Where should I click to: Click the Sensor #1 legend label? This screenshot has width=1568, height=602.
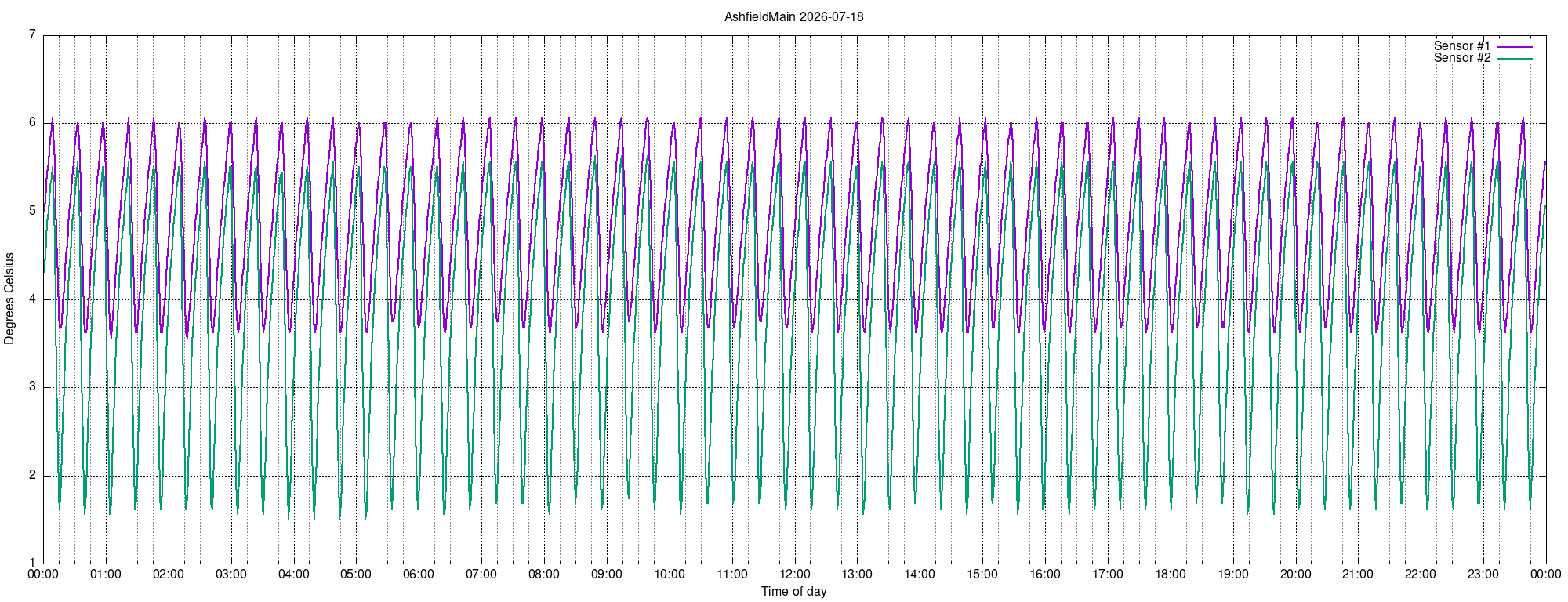(1462, 46)
